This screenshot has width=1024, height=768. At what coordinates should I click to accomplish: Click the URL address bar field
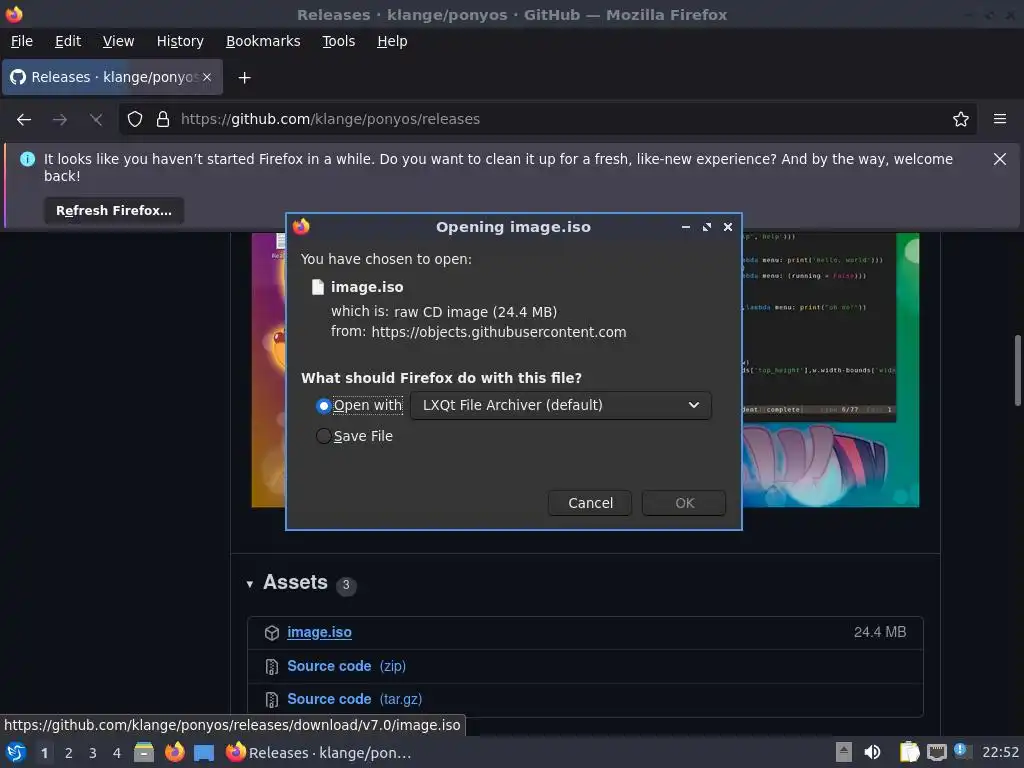547,119
